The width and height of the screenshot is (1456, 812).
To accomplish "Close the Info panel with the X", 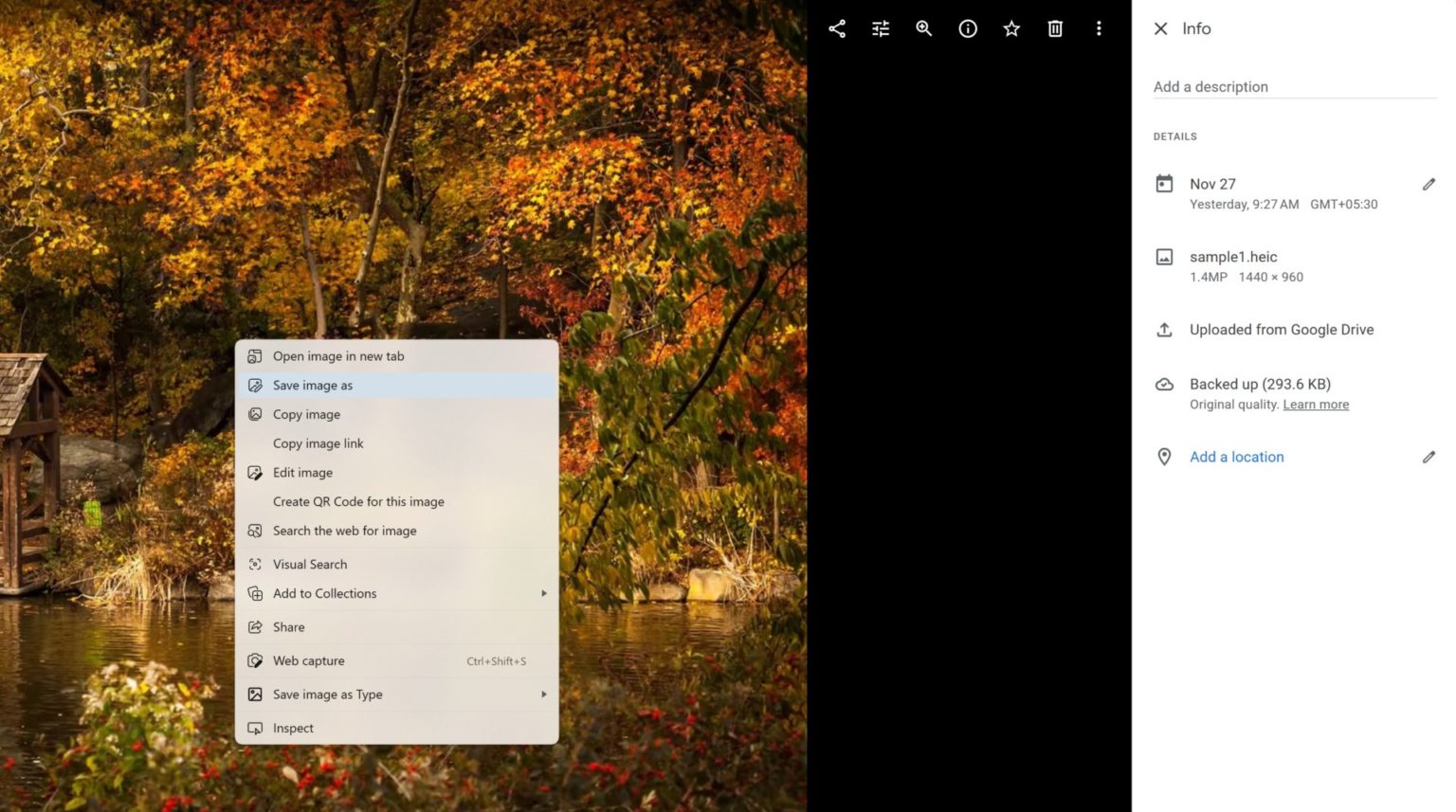I will 1160,28.
